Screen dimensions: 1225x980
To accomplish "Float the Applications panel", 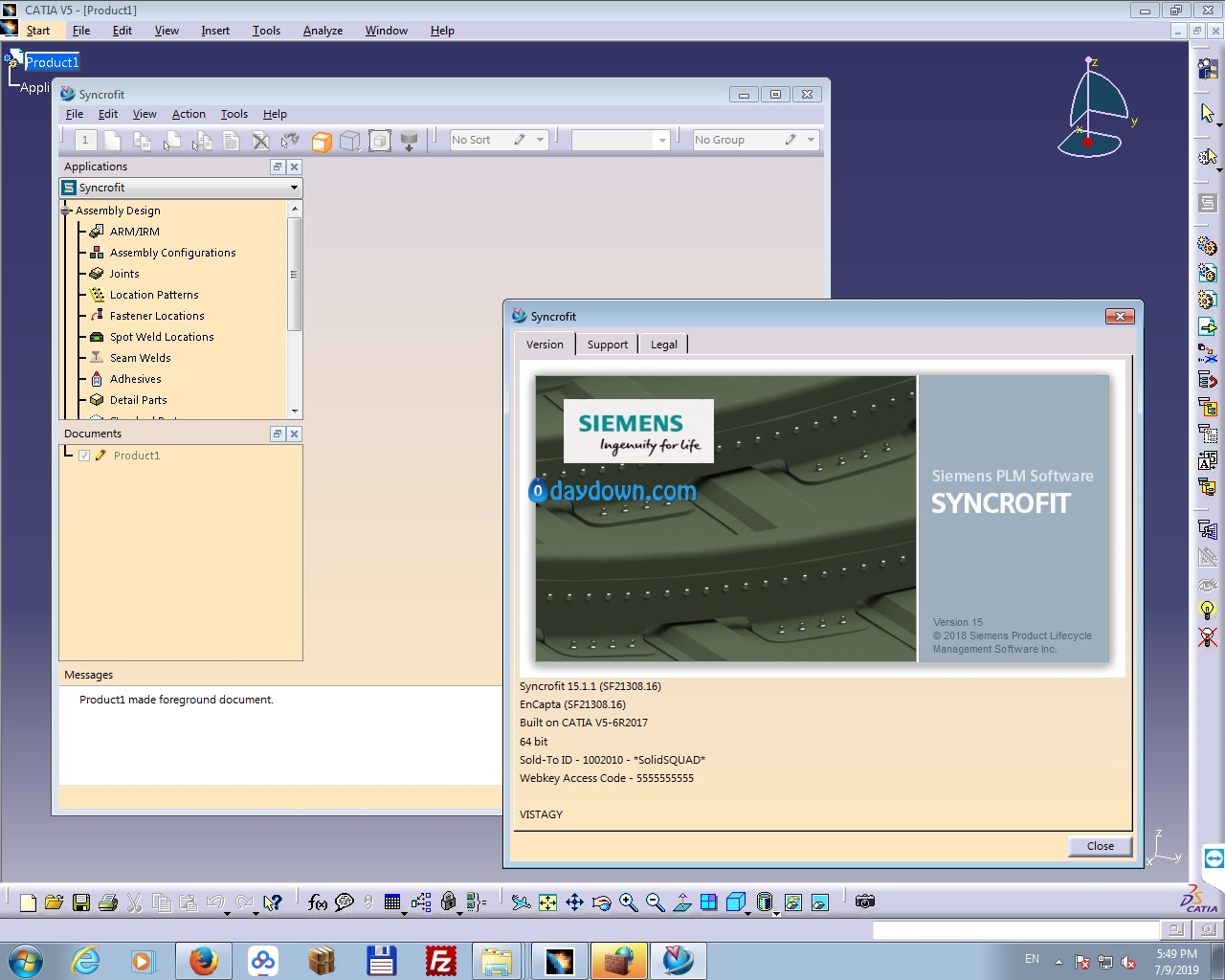I will click(x=278, y=167).
